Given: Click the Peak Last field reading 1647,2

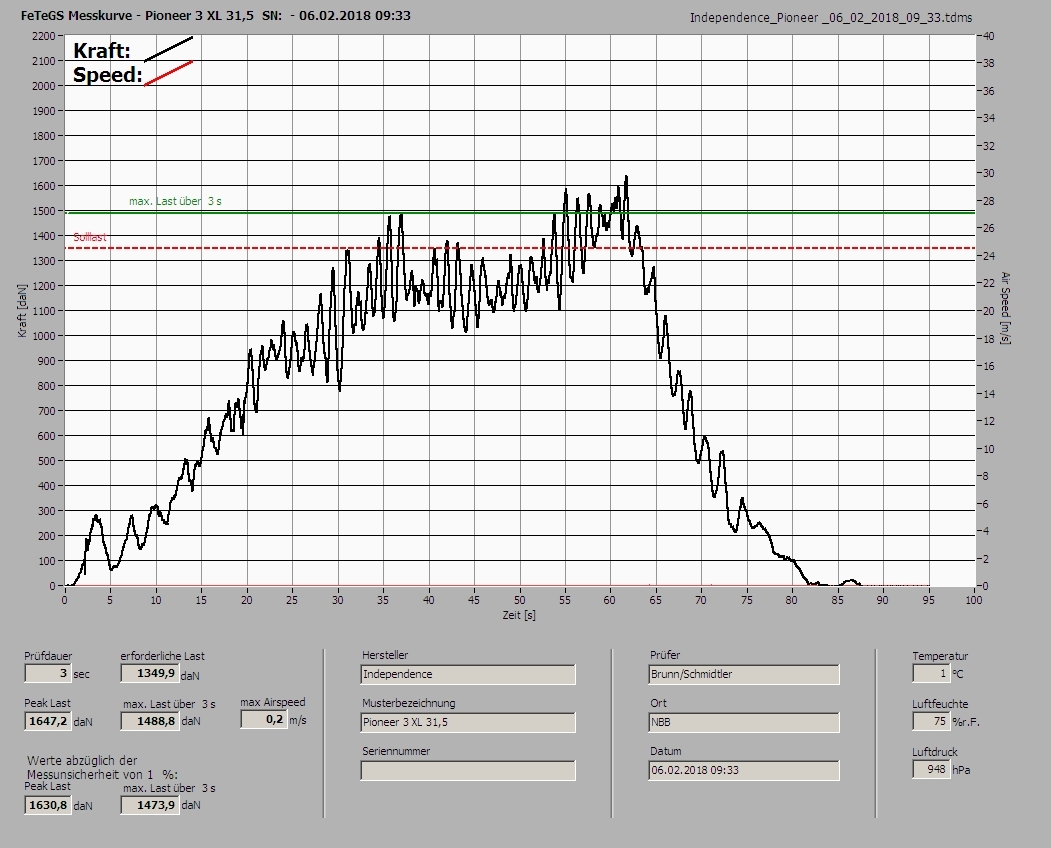Looking at the screenshot, I should click(48, 721).
